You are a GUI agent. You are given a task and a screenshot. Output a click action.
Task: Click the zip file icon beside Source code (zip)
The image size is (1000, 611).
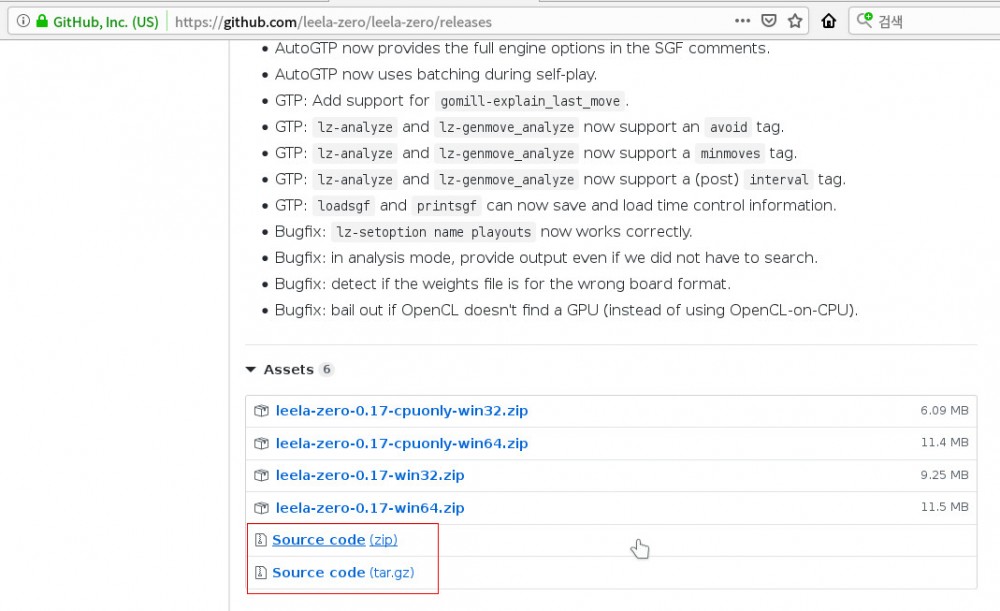pyautogui.click(x=260, y=540)
